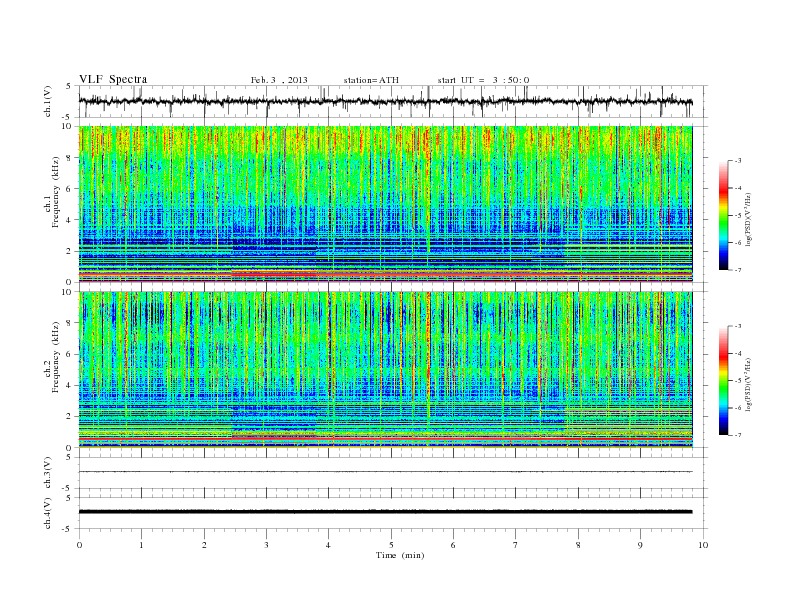792x612 pixels.
Task: Select the "ch.3(V)" axis label
Action: (x=48, y=473)
